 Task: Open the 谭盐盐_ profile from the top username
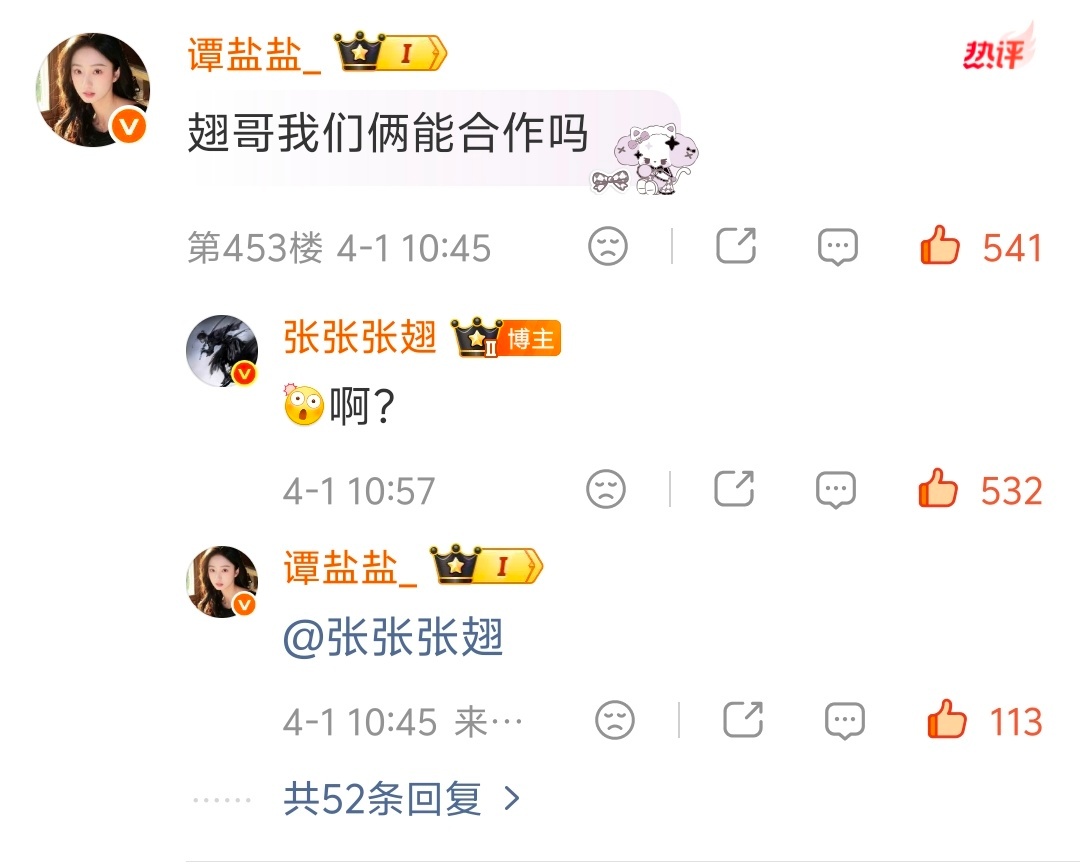coord(254,54)
